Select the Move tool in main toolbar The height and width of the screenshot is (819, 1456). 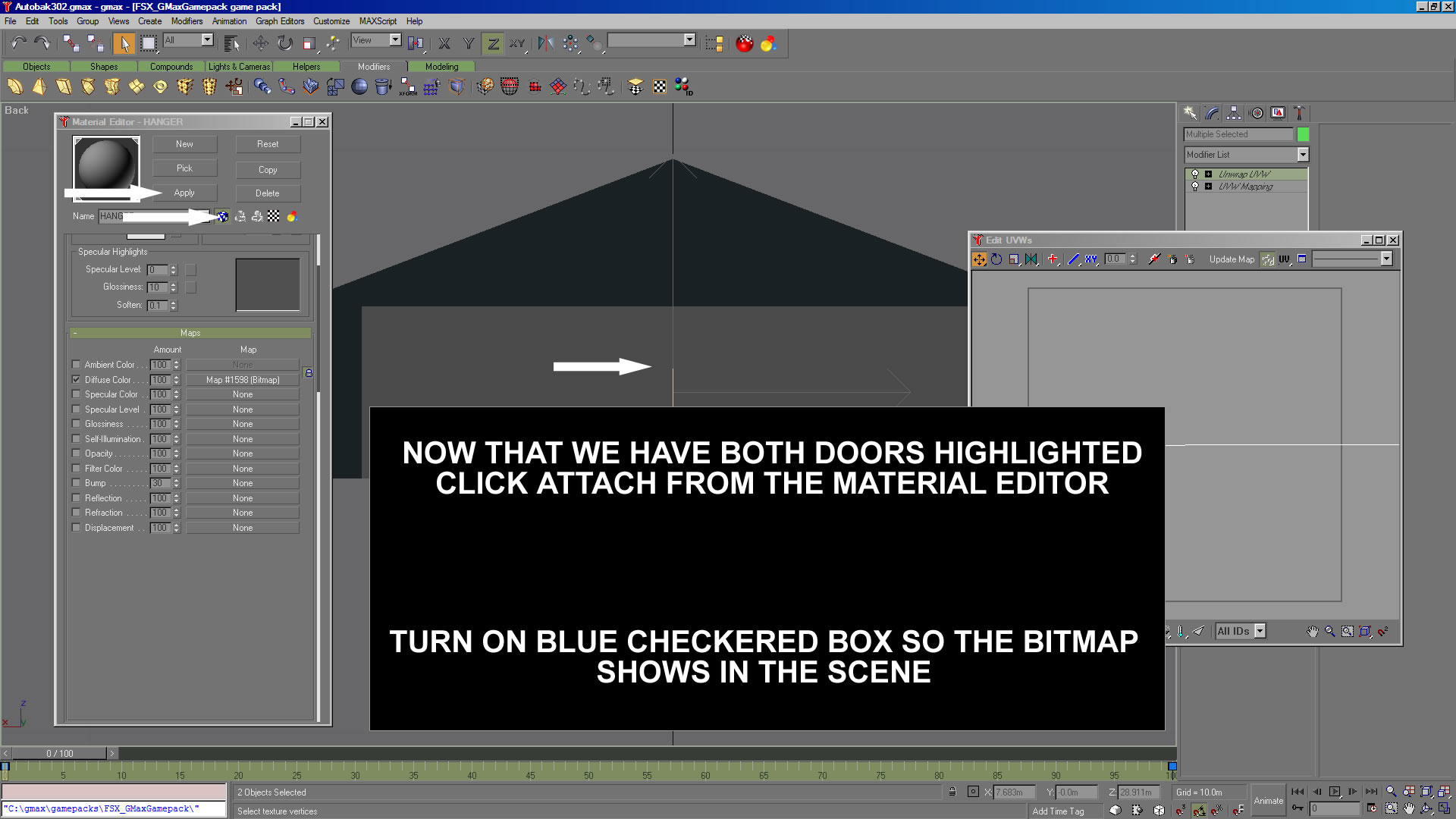[x=260, y=43]
